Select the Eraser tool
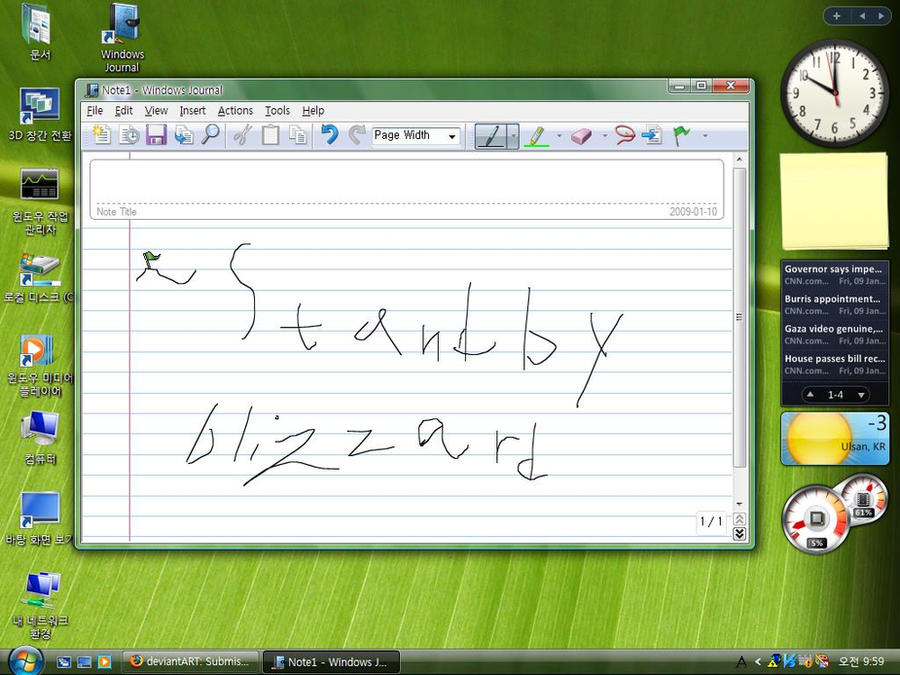 581,136
